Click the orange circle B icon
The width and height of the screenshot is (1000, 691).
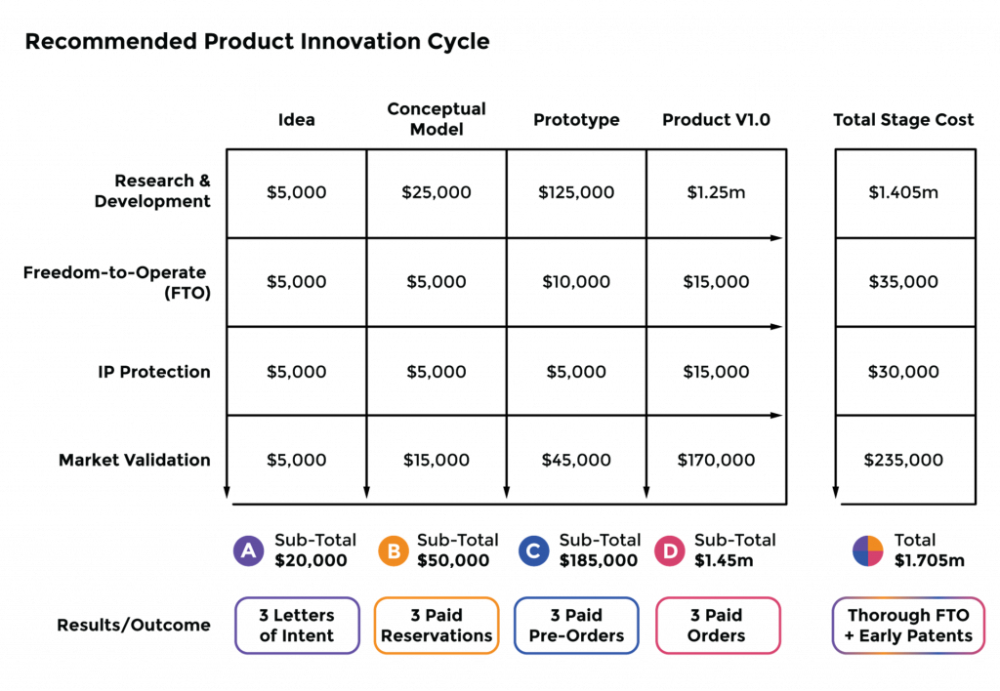click(393, 551)
